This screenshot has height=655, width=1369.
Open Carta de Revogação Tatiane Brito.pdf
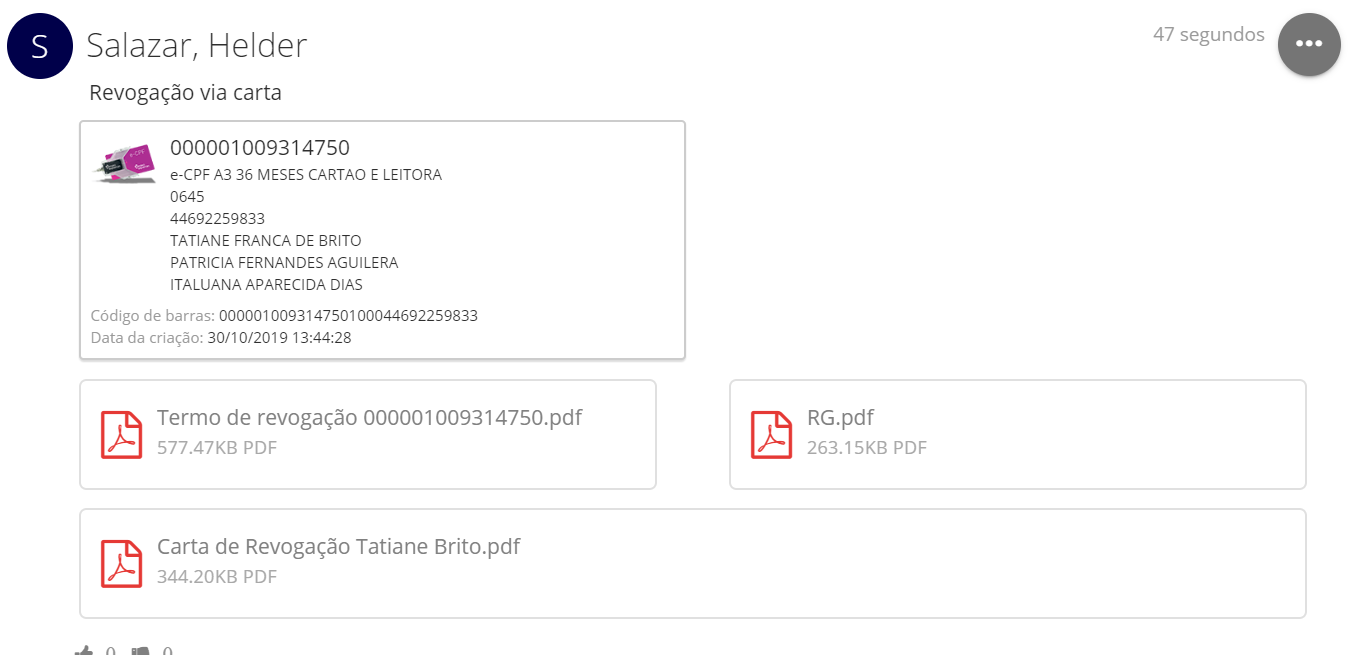[338, 547]
